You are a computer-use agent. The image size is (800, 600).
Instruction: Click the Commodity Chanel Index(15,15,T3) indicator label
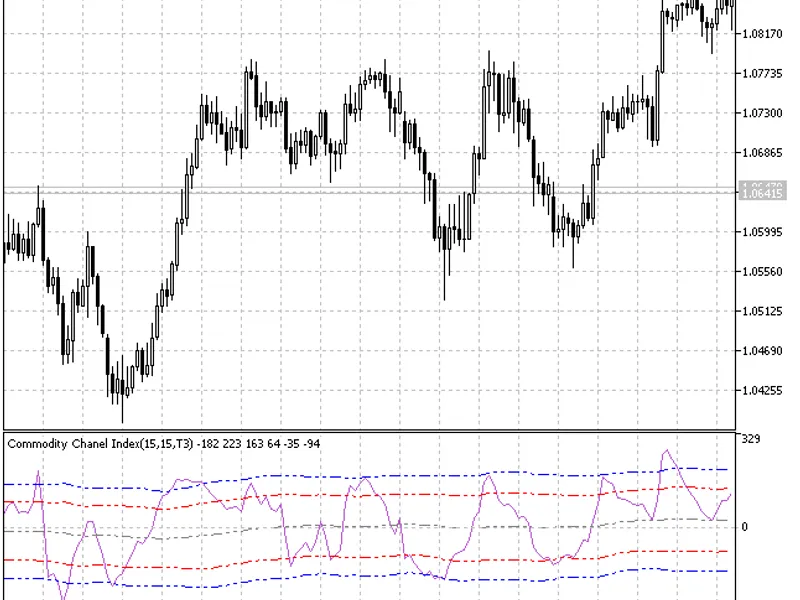point(101,444)
